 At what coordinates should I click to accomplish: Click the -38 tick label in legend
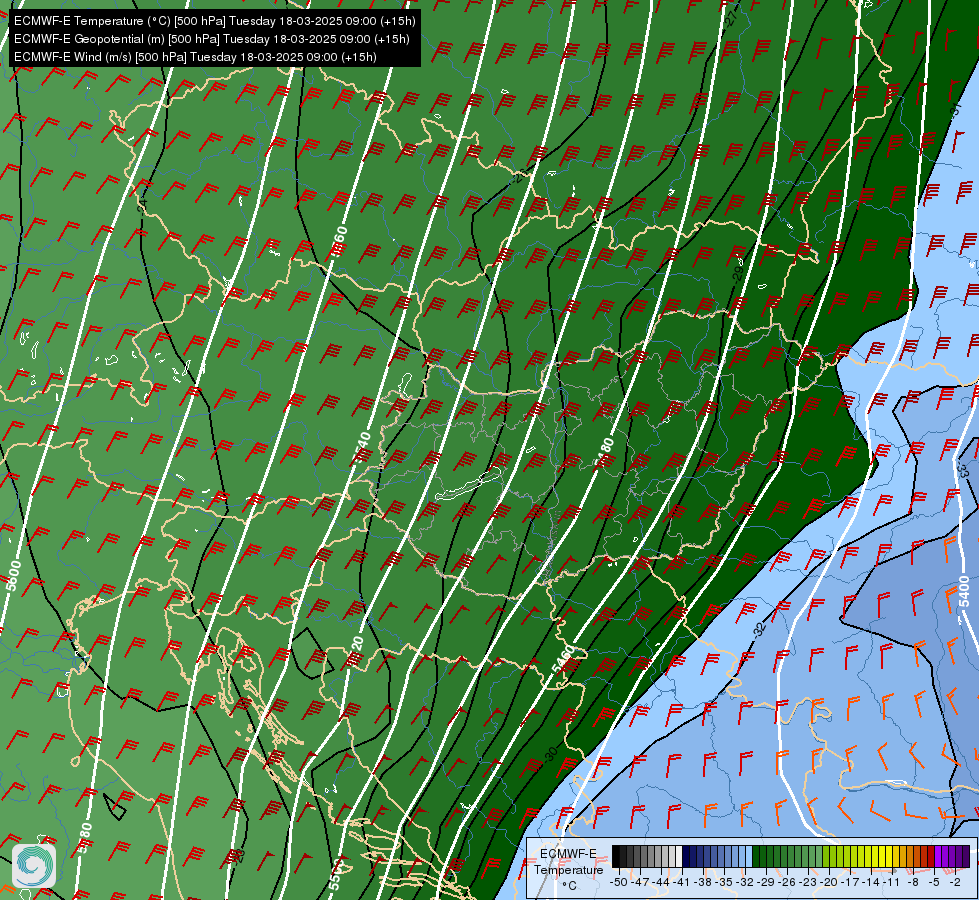(702, 882)
